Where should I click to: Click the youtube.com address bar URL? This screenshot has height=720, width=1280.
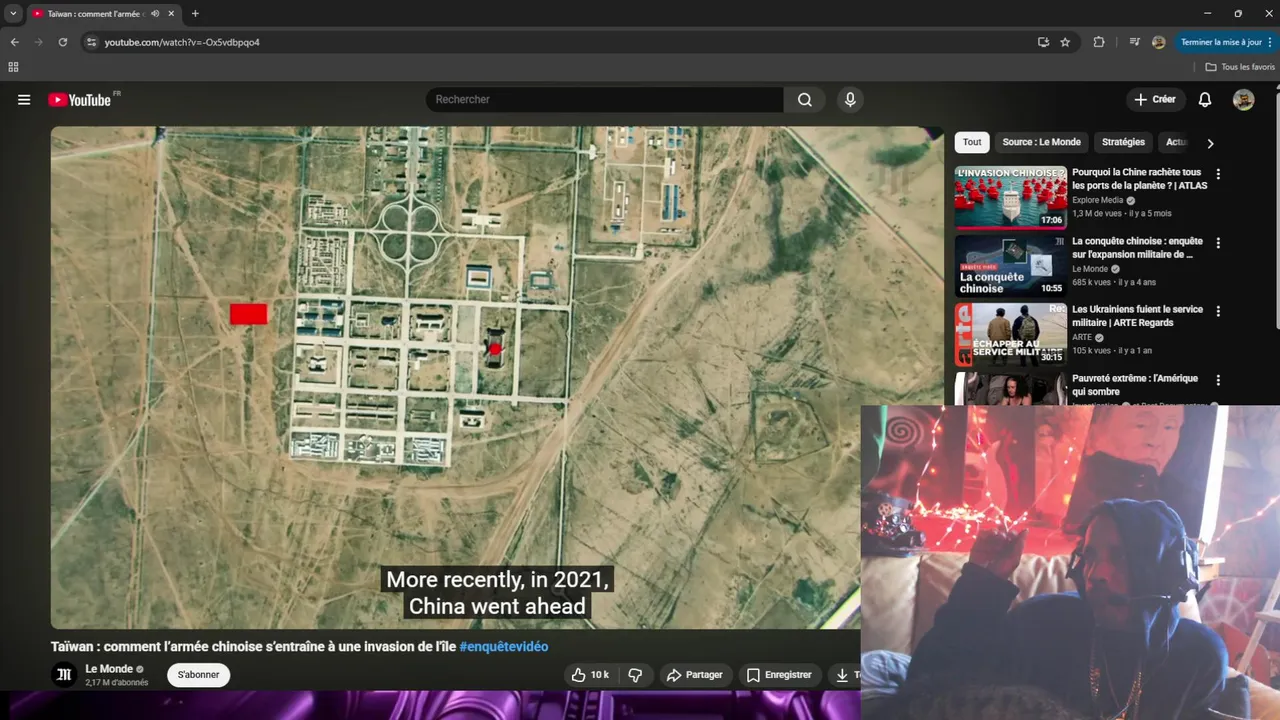point(182,42)
